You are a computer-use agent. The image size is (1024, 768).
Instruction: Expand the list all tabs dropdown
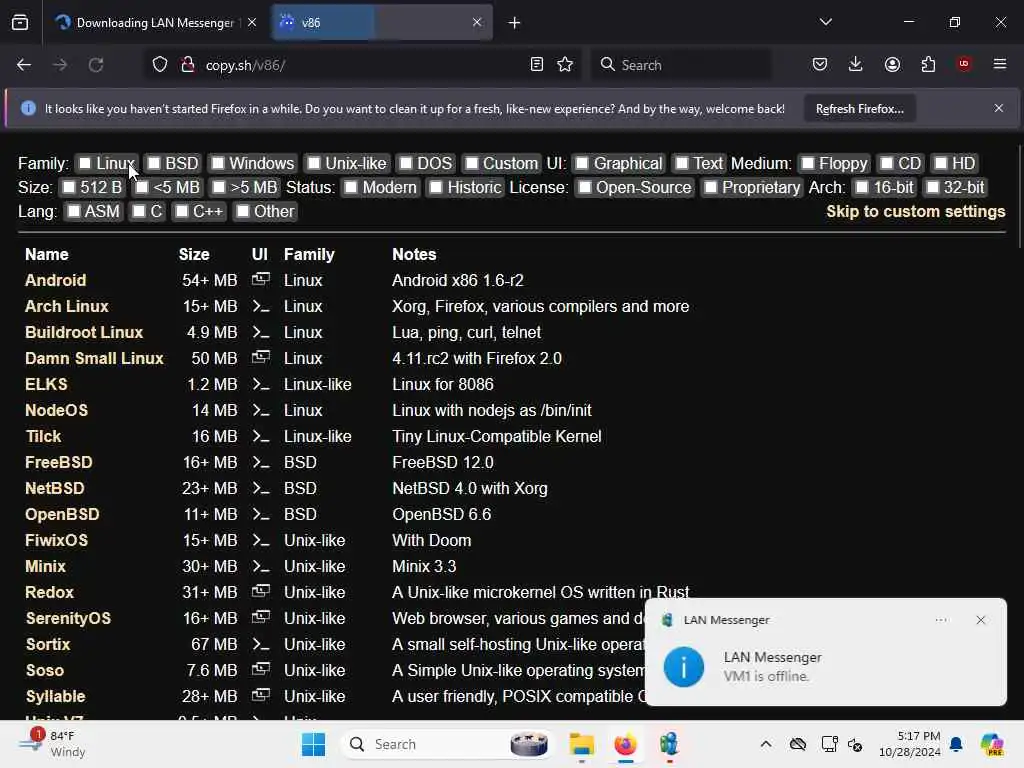pyautogui.click(x=825, y=22)
